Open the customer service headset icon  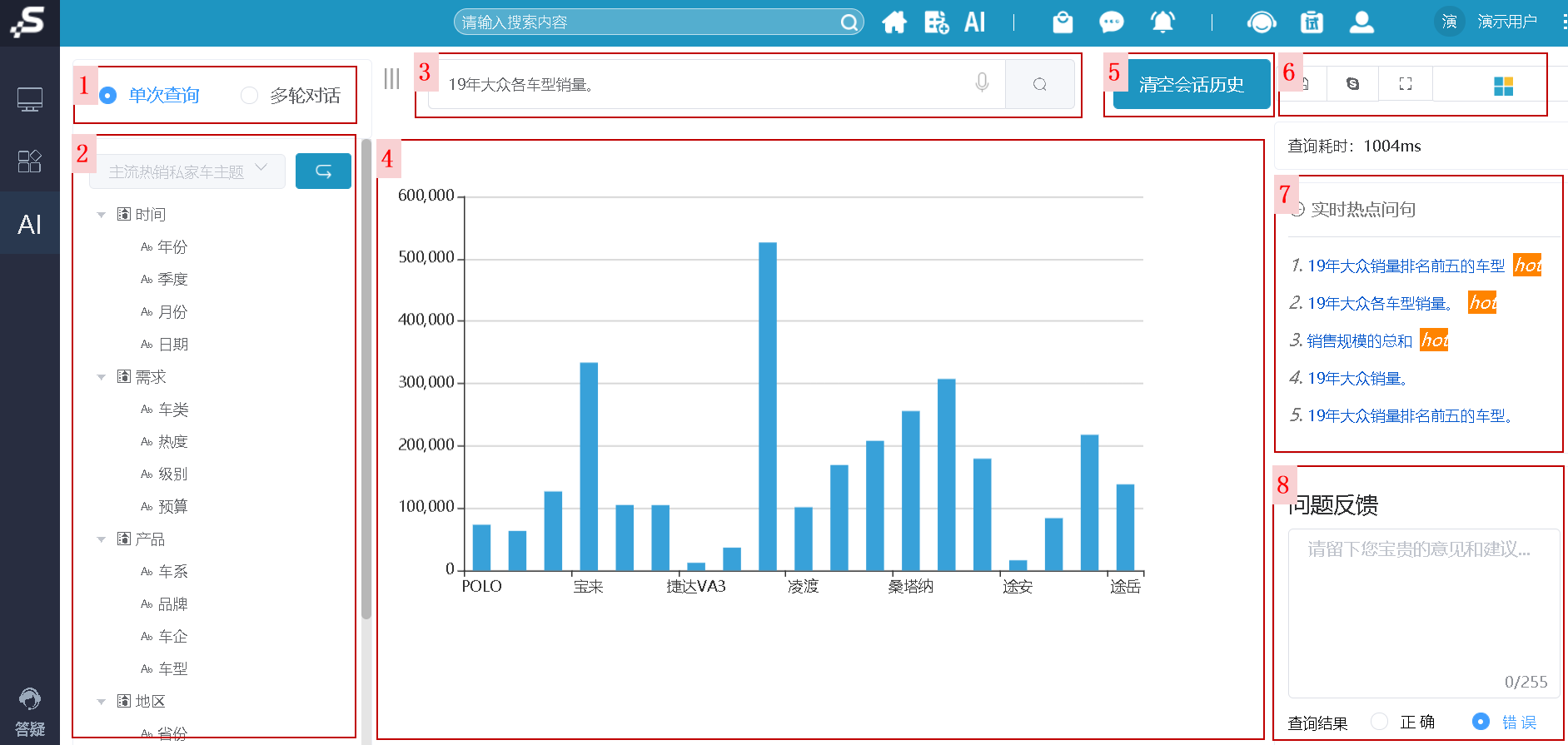tap(1262, 22)
